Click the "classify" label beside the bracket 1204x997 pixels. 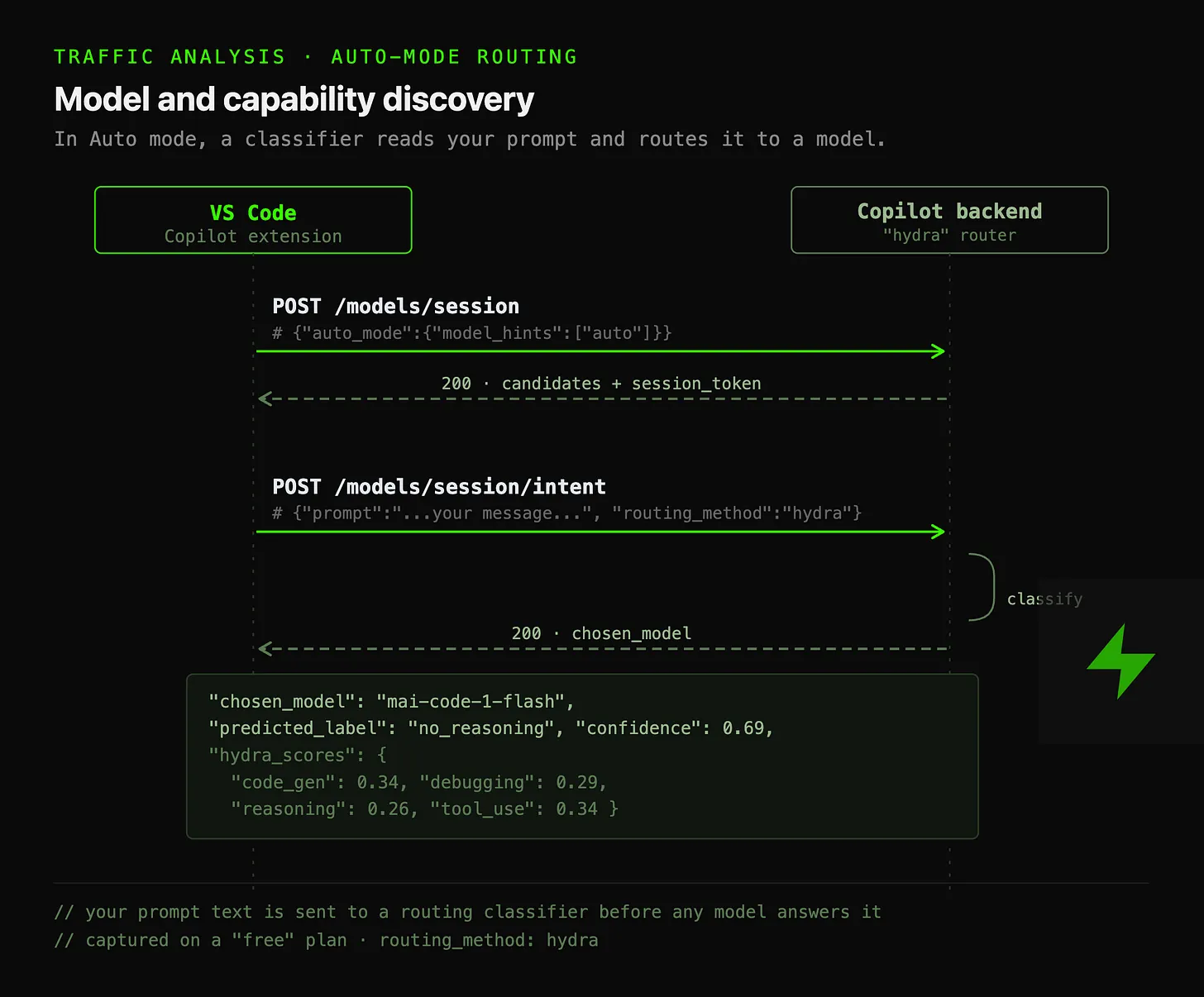pos(1044,599)
